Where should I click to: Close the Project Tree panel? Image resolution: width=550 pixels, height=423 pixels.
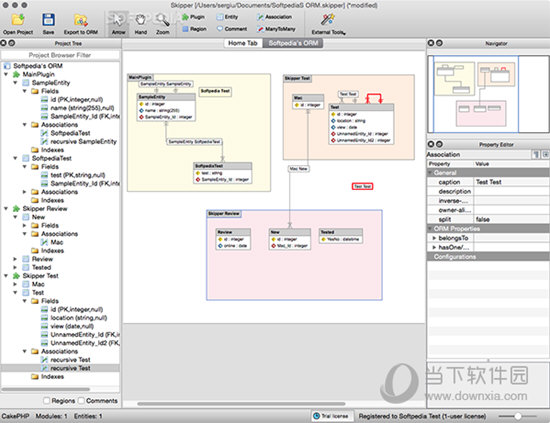tap(3, 43)
